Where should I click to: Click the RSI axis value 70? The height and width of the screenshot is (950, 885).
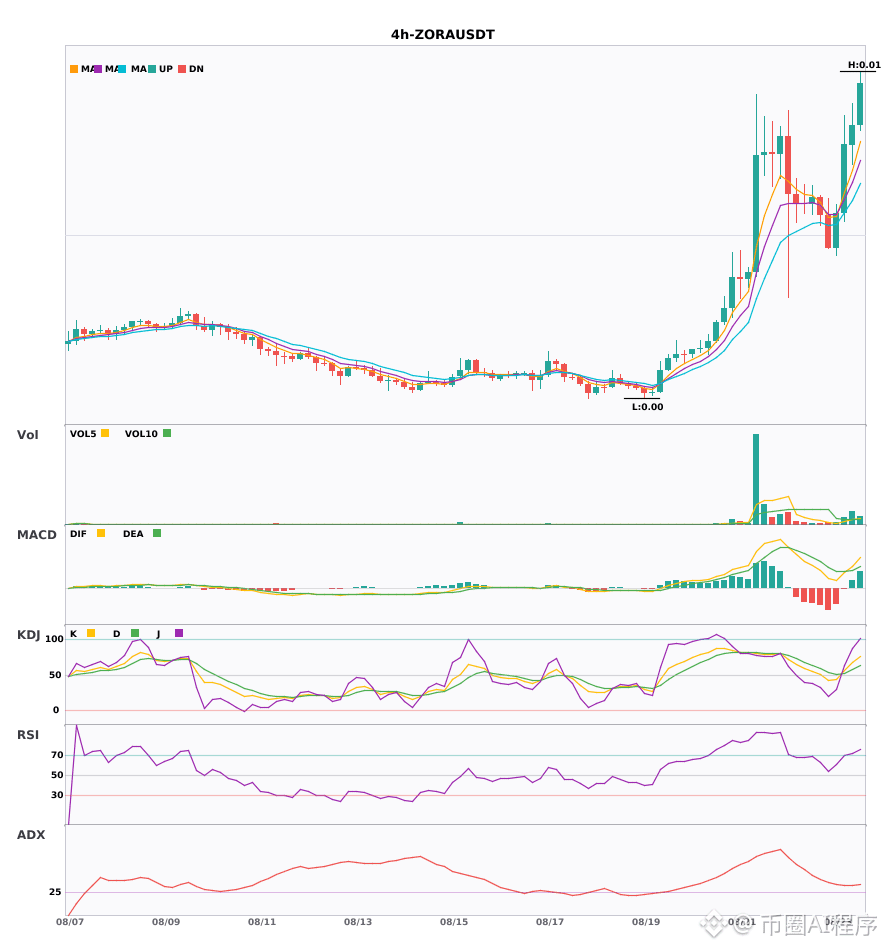[x=57, y=755]
